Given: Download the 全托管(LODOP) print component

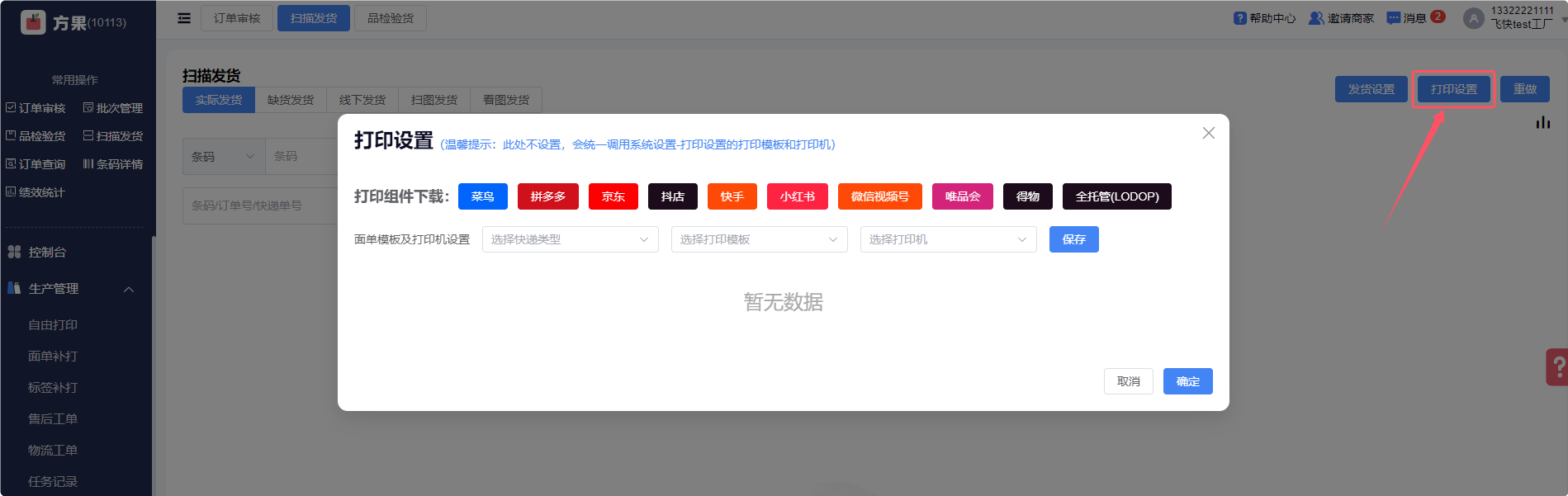Looking at the screenshot, I should [x=1117, y=196].
